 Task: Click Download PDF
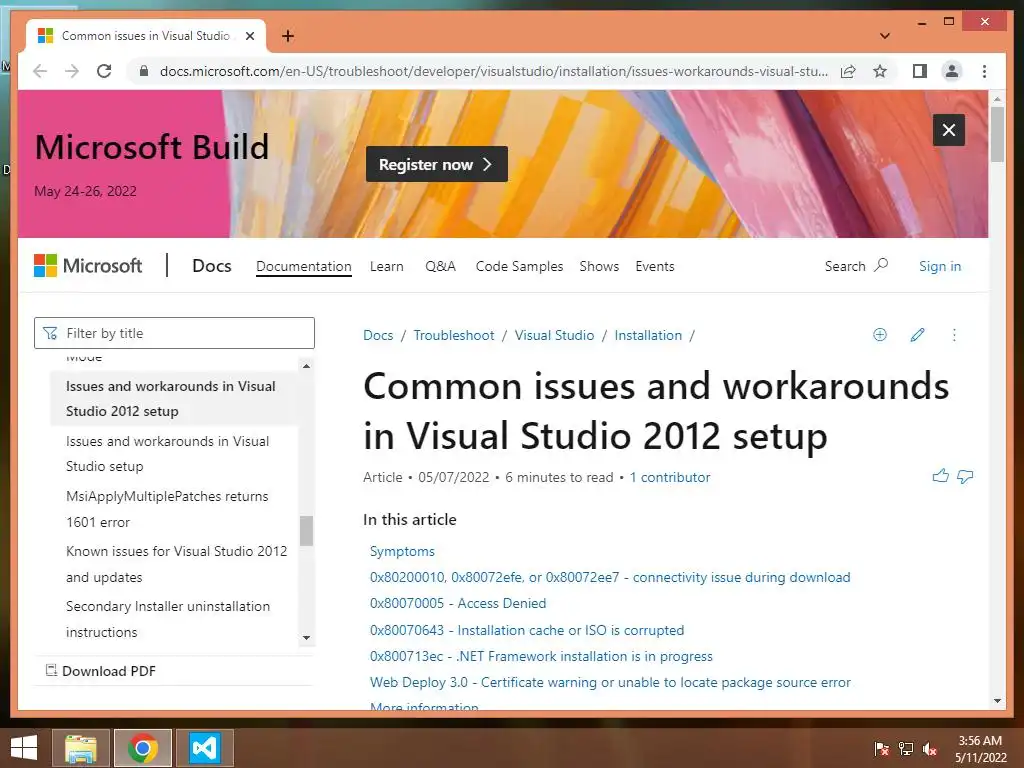[x=101, y=671]
